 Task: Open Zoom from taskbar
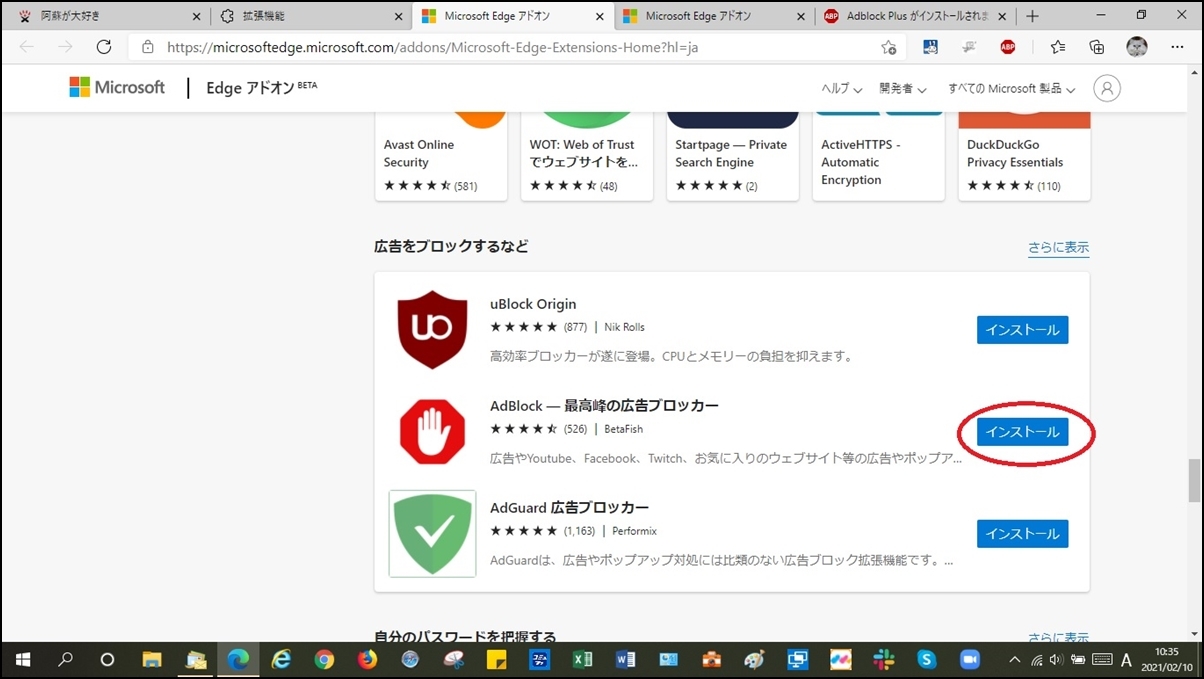[970, 660]
